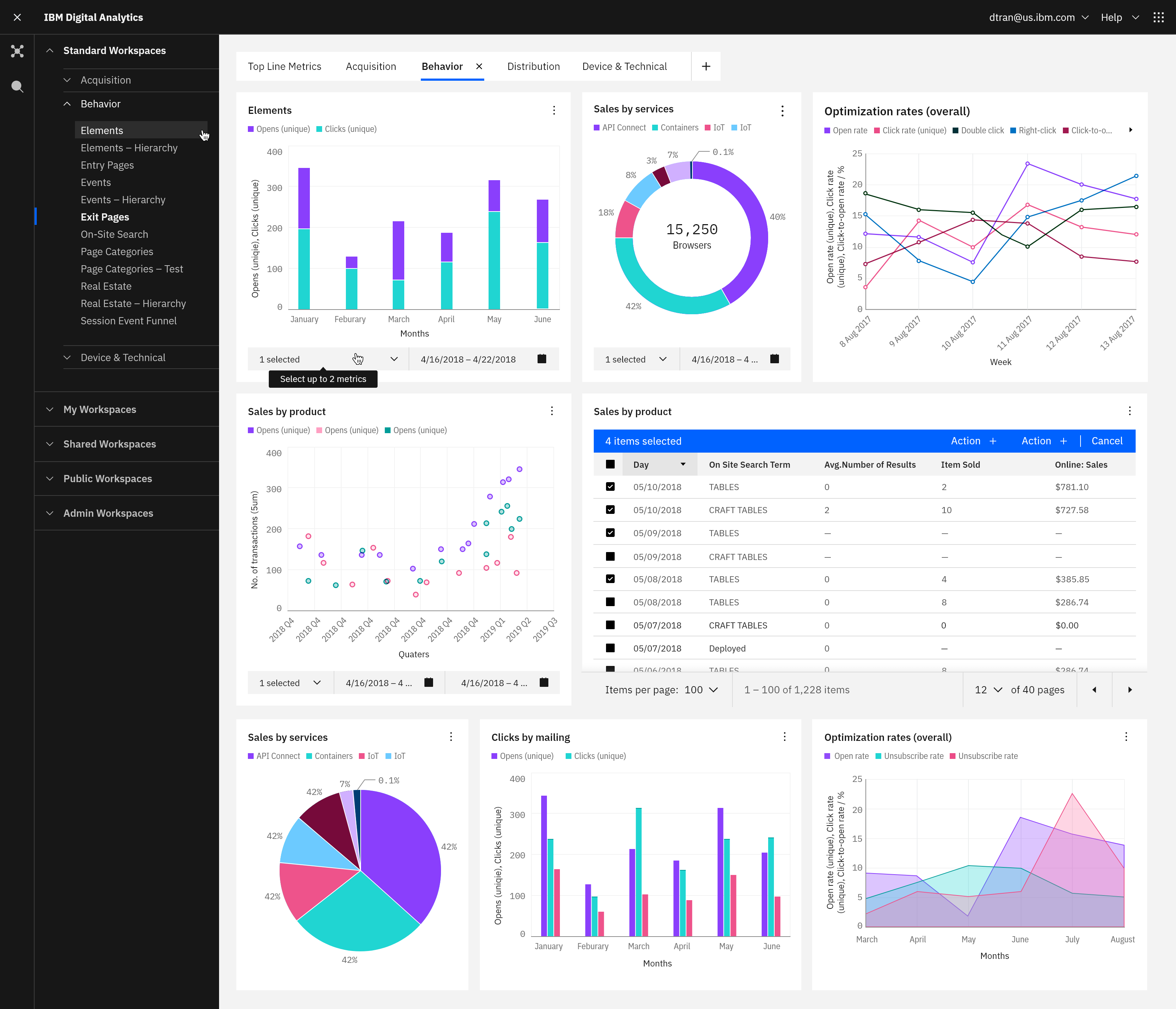Click Containers legend swatch in top Sales by services
1176x1009 pixels.
tap(655, 127)
